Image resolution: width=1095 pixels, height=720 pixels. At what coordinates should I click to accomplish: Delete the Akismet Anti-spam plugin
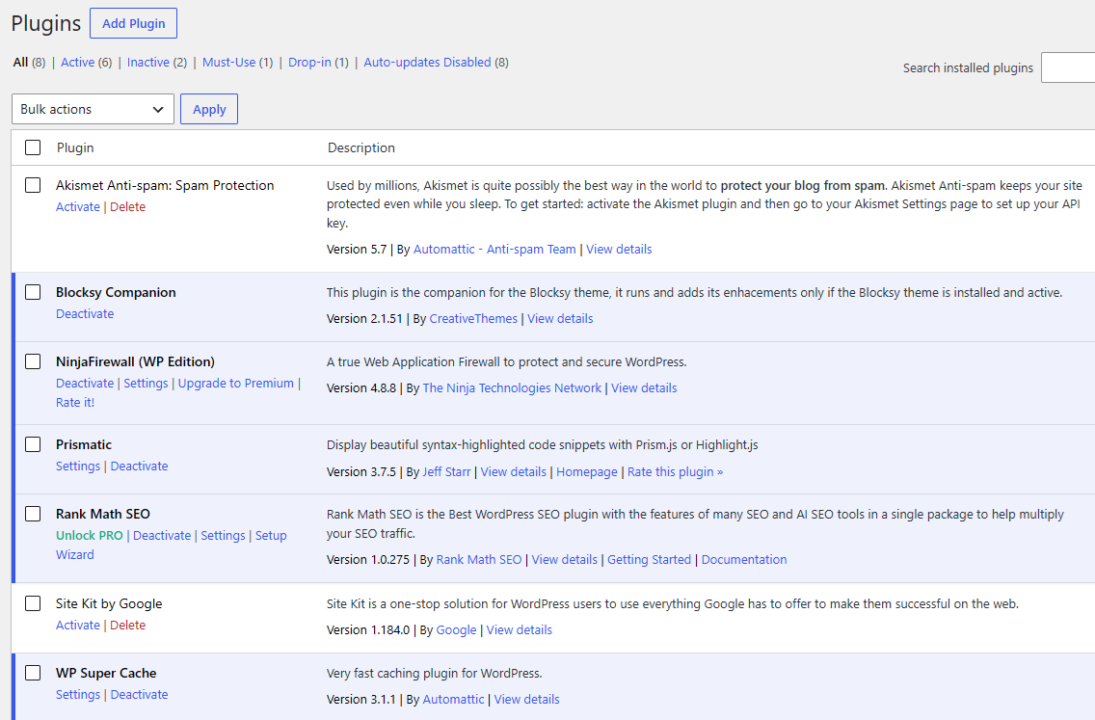tap(128, 207)
